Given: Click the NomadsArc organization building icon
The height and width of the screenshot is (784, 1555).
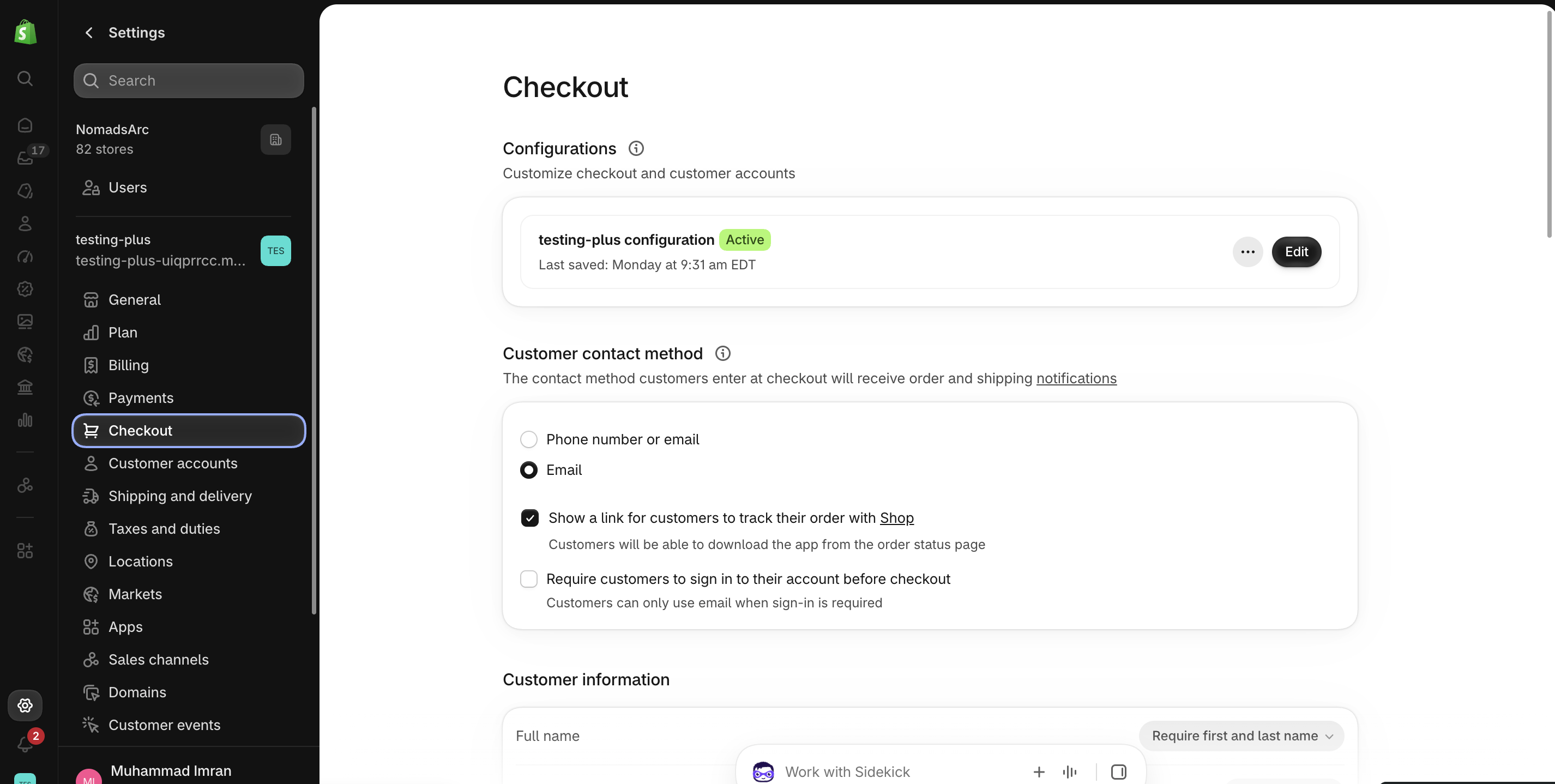Looking at the screenshot, I should point(275,140).
